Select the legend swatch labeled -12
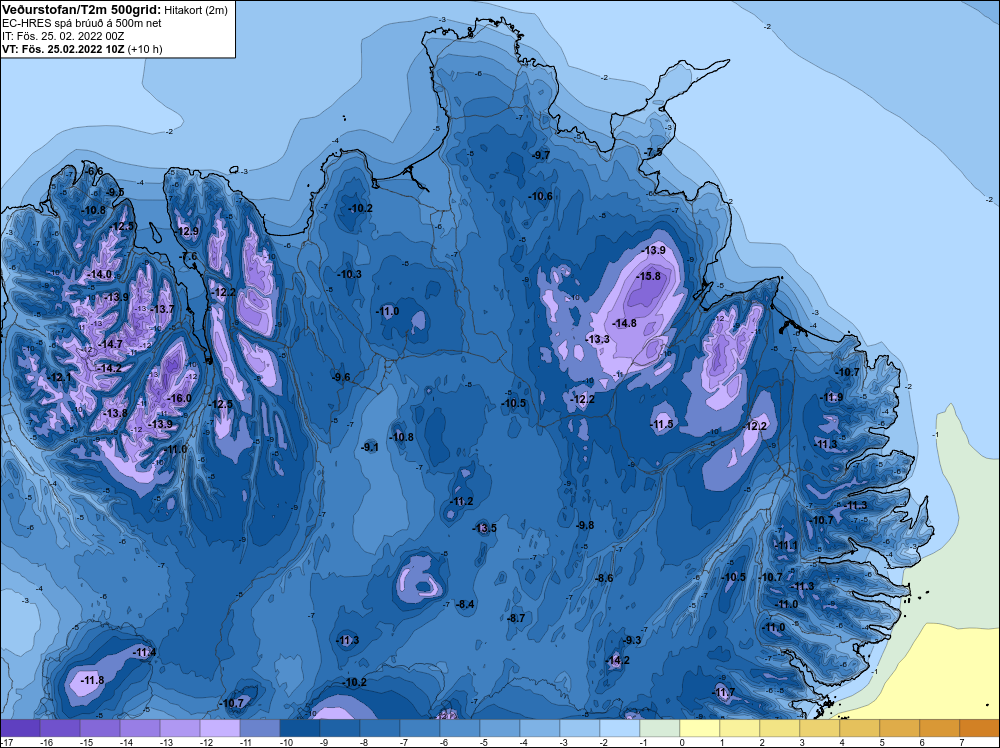 [219, 728]
